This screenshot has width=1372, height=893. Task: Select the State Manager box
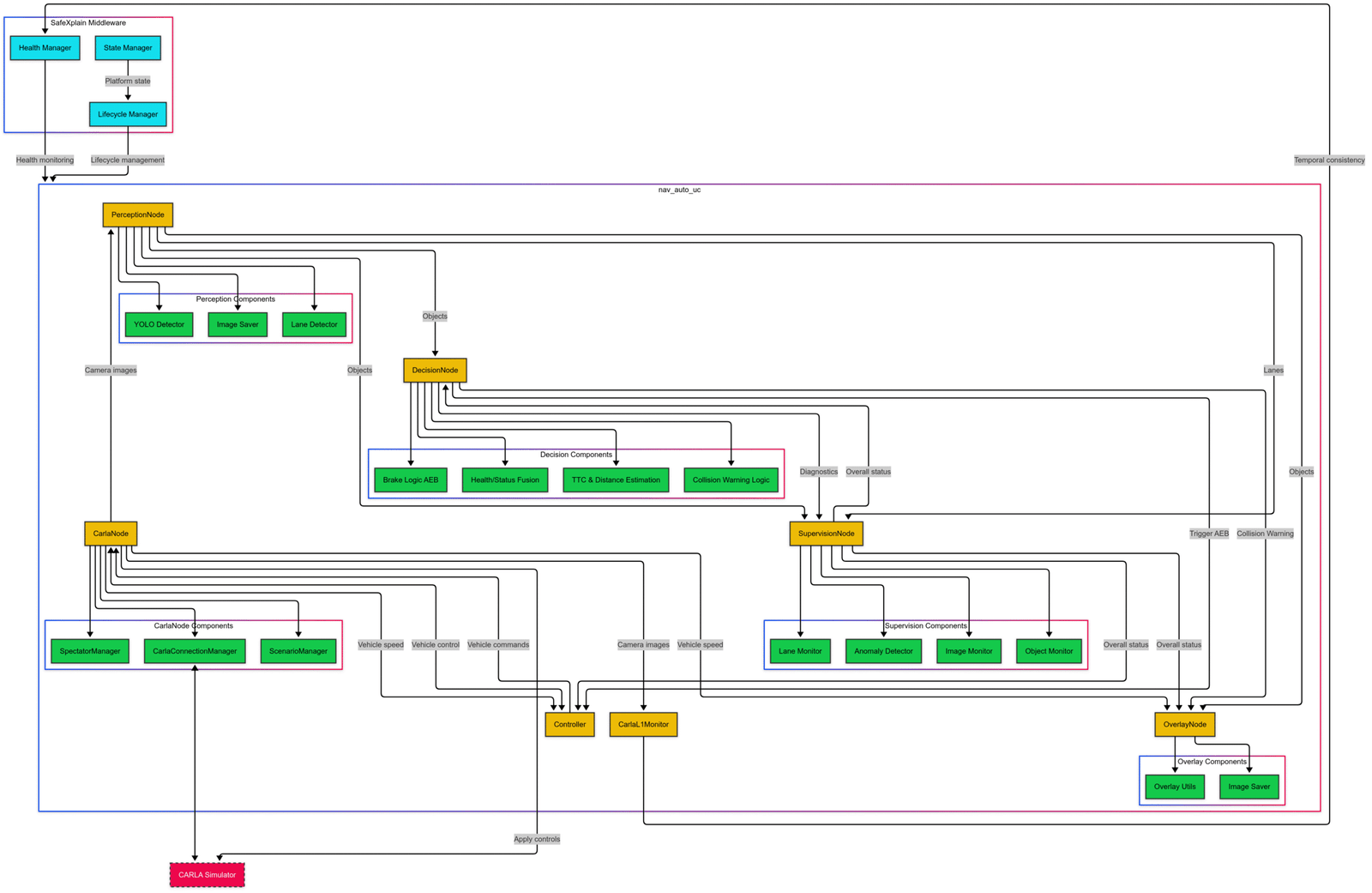pyautogui.click(x=128, y=48)
